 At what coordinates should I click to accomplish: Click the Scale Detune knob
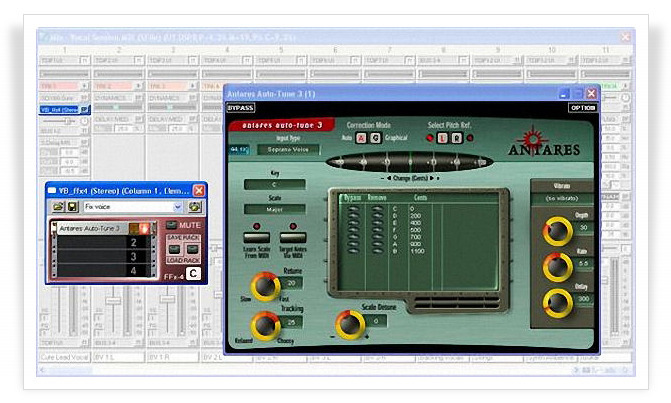pos(350,325)
